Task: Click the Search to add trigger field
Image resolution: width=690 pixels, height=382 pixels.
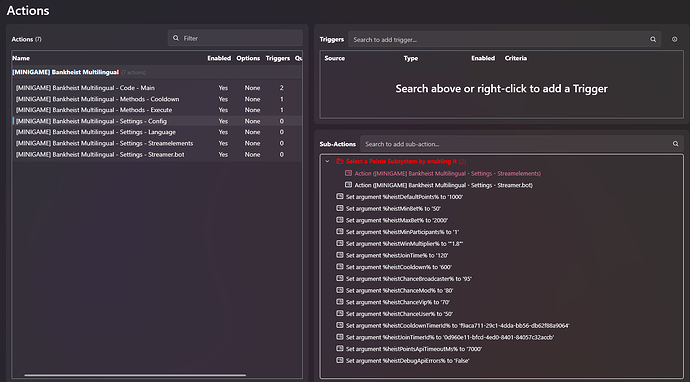Action: click(504, 40)
